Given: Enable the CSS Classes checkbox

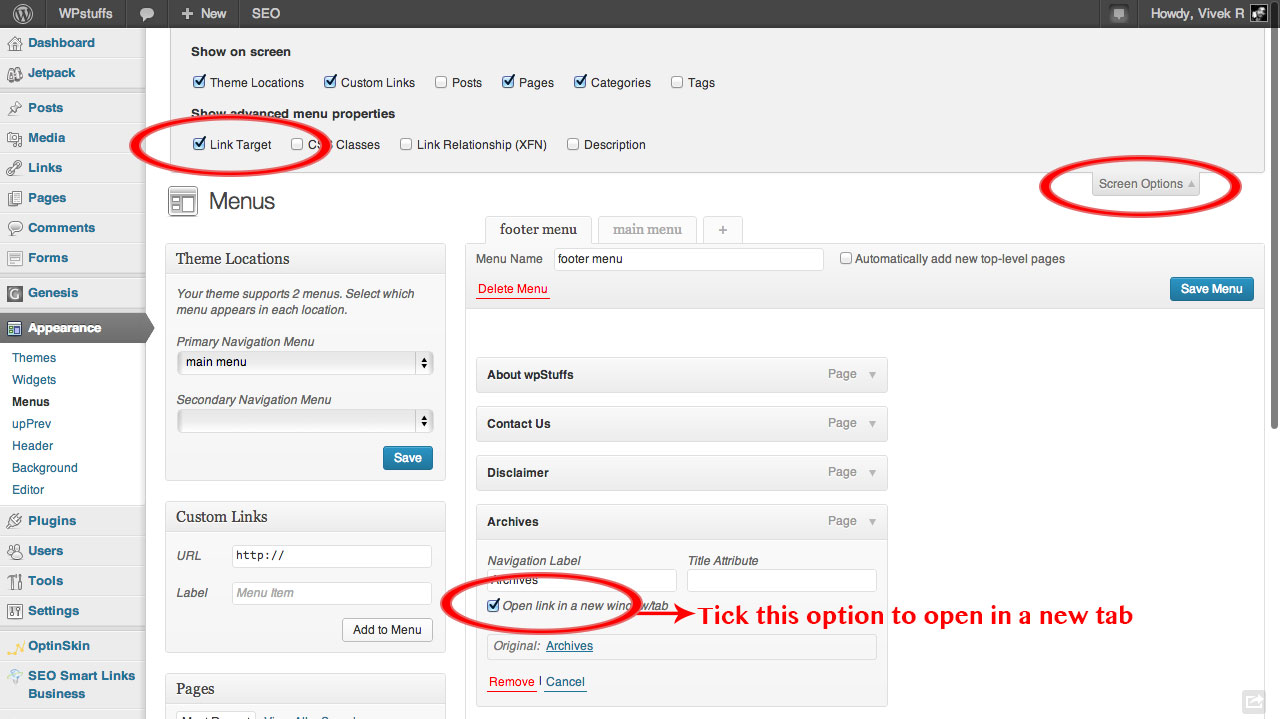Looking at the screenshot, I should (297, 144).
